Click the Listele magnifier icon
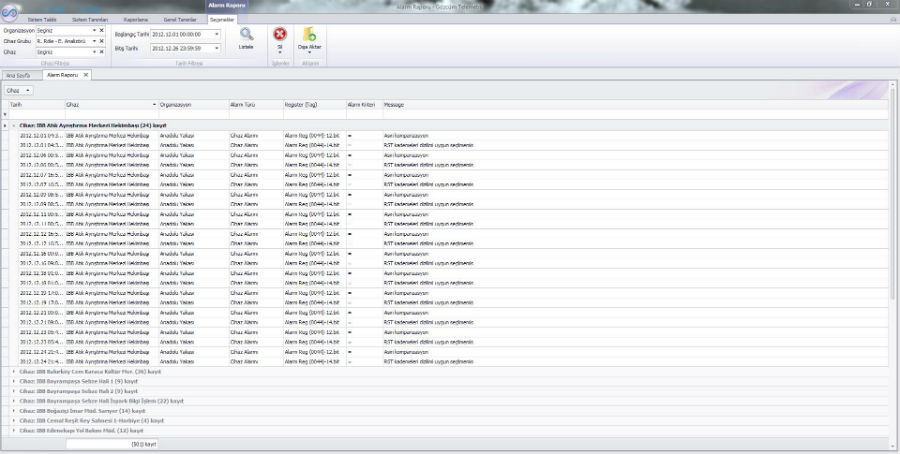 pyautogui.click(x=246, y=35)
